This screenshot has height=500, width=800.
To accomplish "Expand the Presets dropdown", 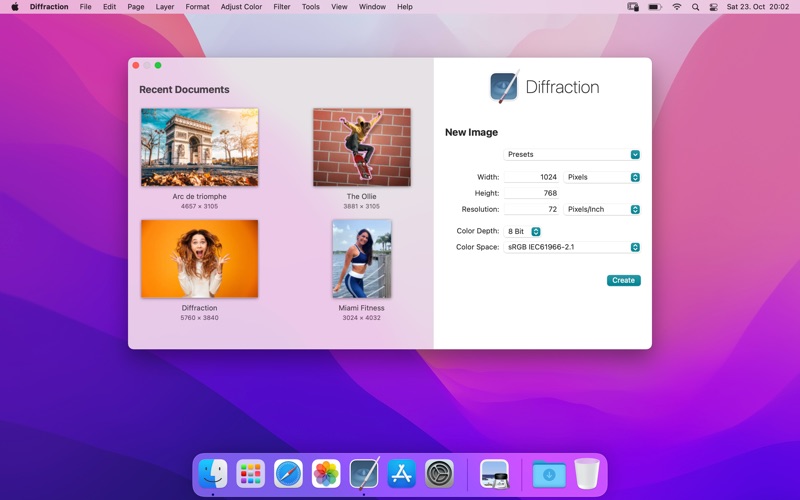I will 571,155.
